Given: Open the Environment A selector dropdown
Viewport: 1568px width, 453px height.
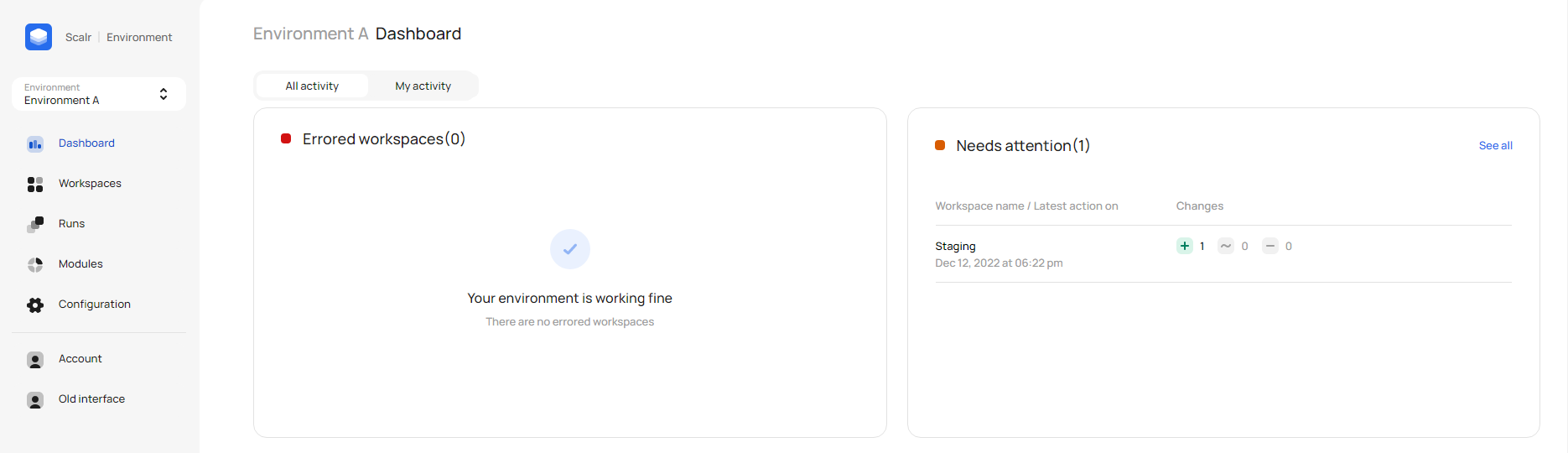Looking at the screenshot, I should 99,94.
